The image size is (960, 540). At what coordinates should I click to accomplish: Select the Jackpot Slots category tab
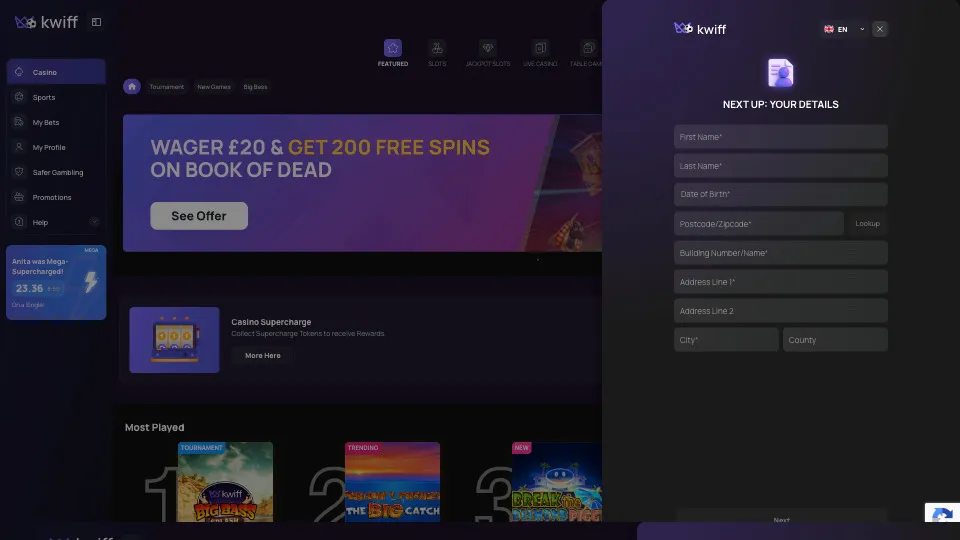point(487,53)
